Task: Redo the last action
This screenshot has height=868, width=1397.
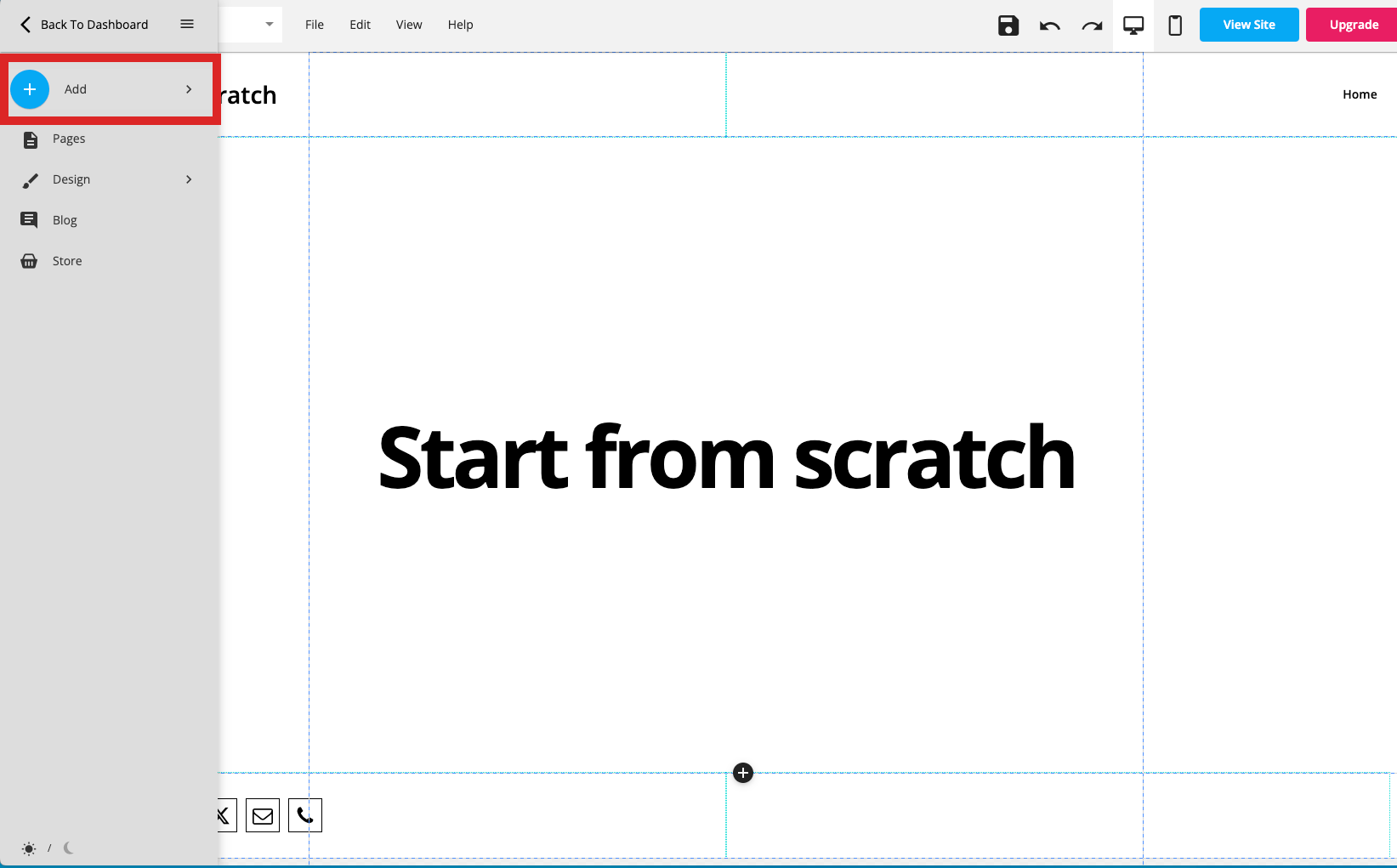Action: pos(1092,26)
